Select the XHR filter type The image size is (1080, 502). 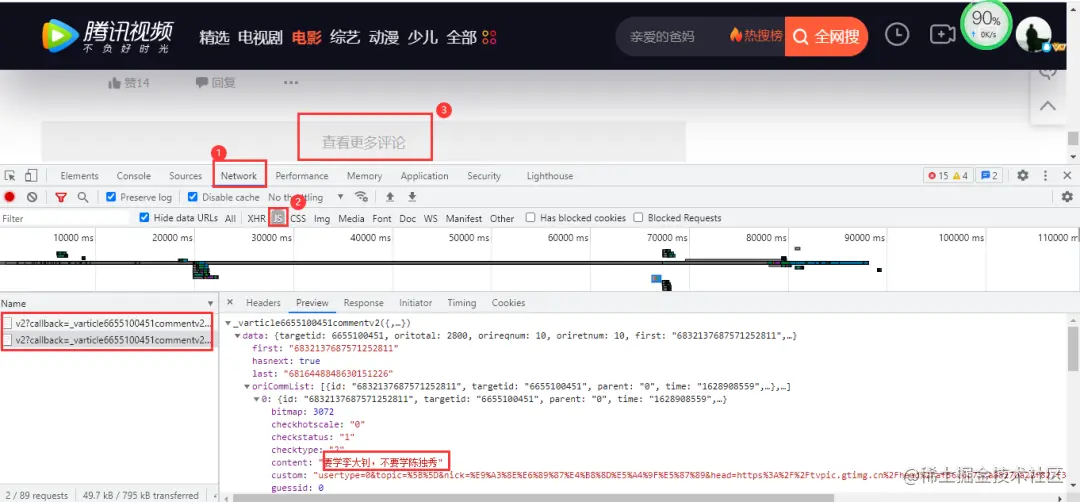pyautogui.click(x=256, y=218)
